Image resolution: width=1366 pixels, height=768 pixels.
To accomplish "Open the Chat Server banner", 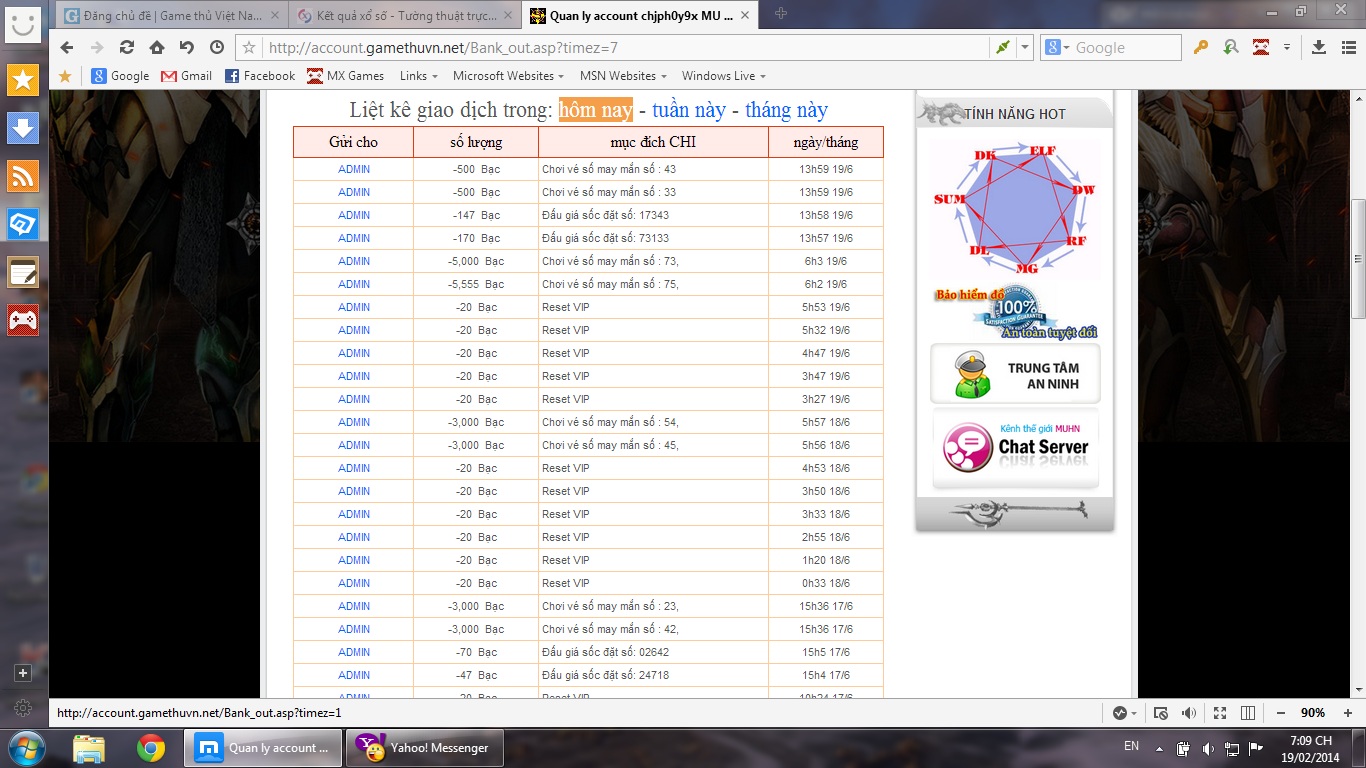I will [1015, 449].
